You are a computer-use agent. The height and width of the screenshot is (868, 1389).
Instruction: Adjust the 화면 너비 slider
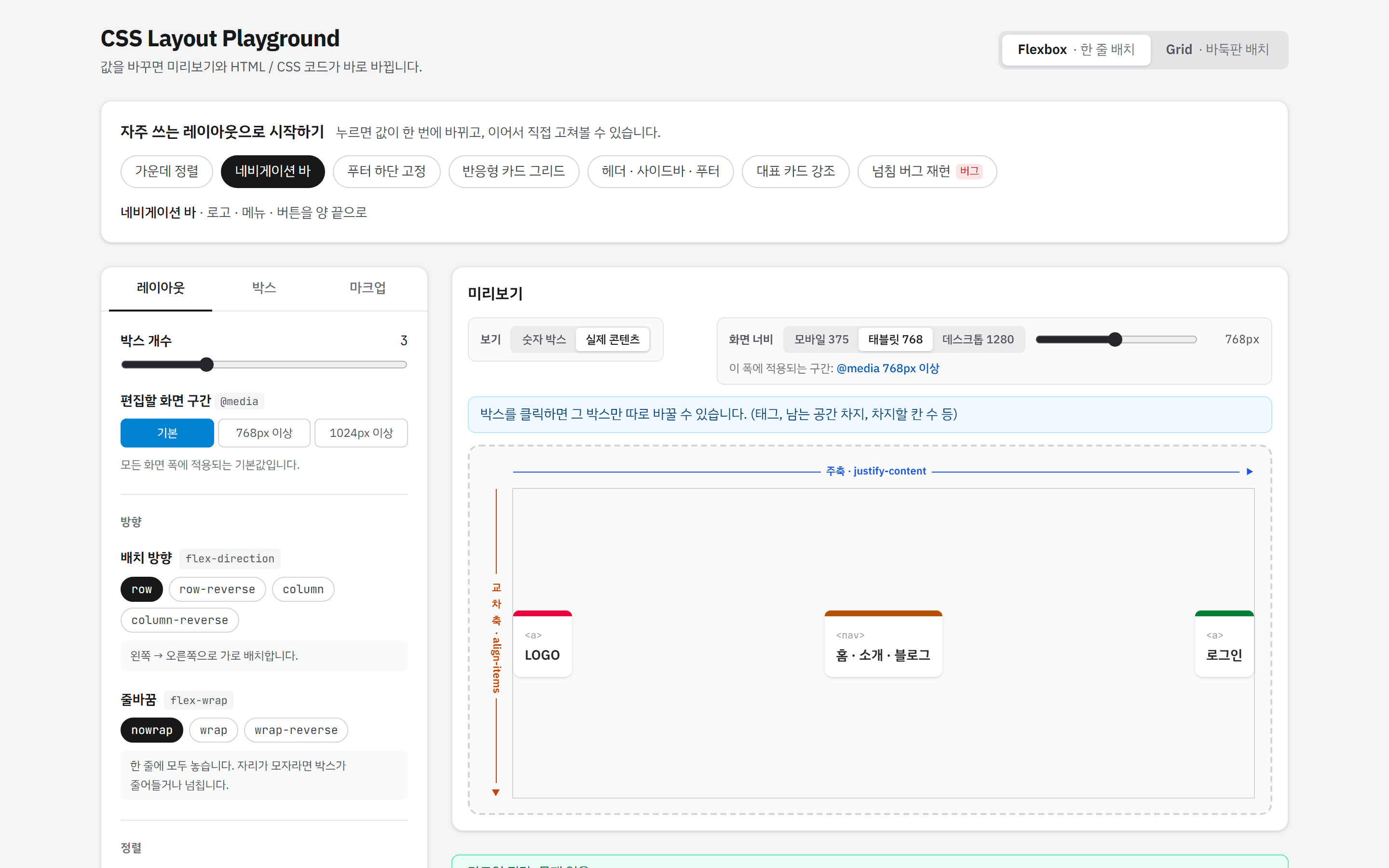coord(1117,339)
